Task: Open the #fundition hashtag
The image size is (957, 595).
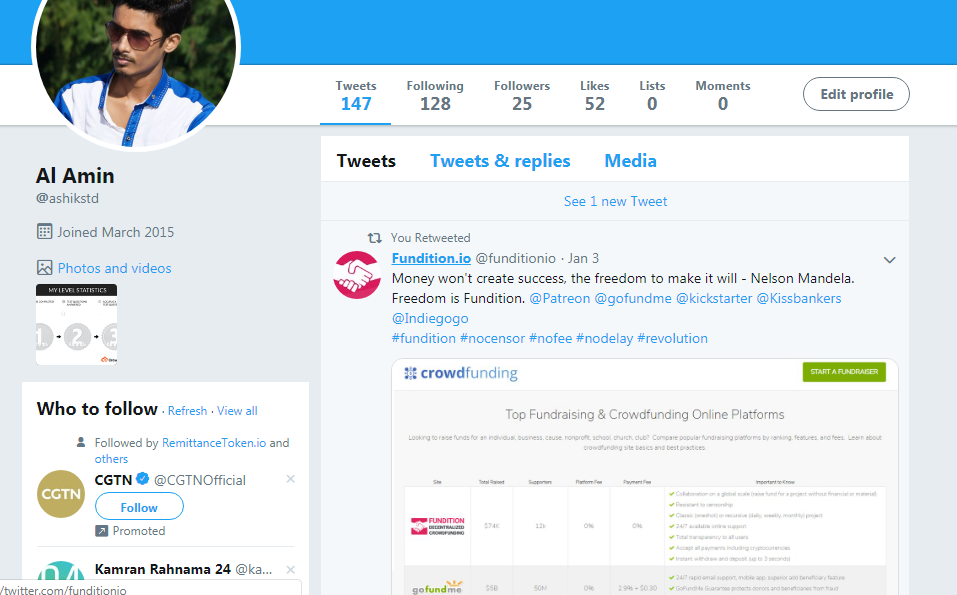Action: 424,339
